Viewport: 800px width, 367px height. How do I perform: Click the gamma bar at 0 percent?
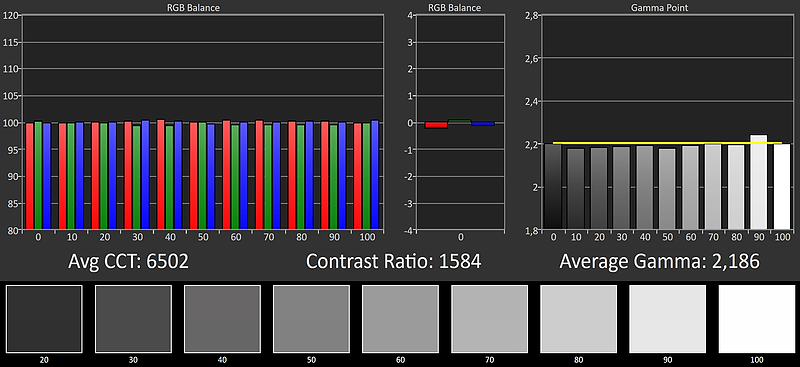click(x=553, y=187)
